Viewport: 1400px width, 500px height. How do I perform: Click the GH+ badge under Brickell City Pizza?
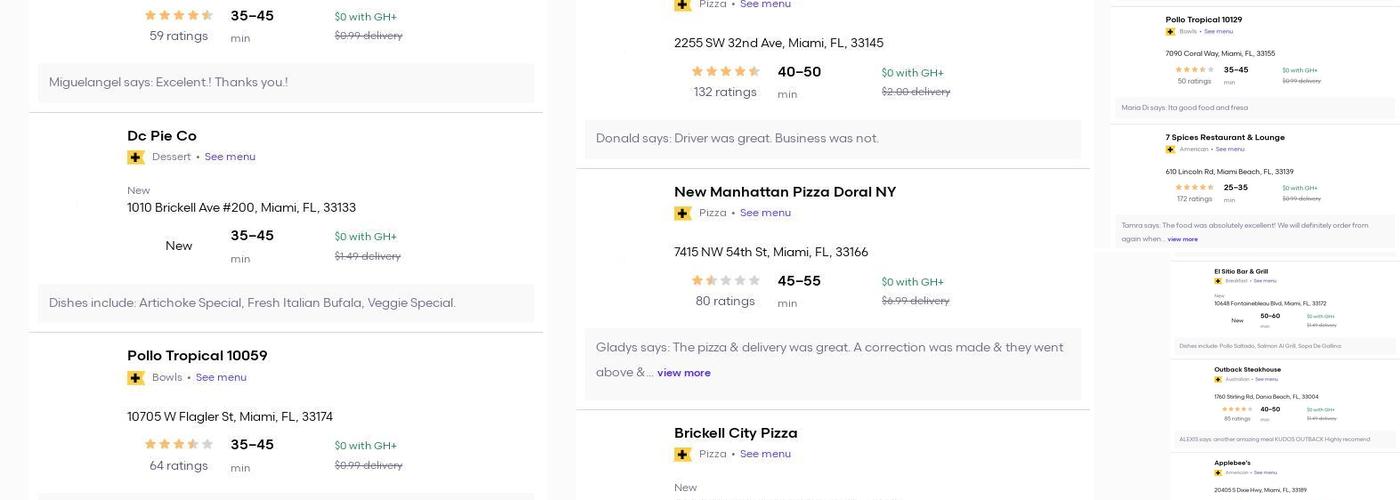tap(683, 454)
